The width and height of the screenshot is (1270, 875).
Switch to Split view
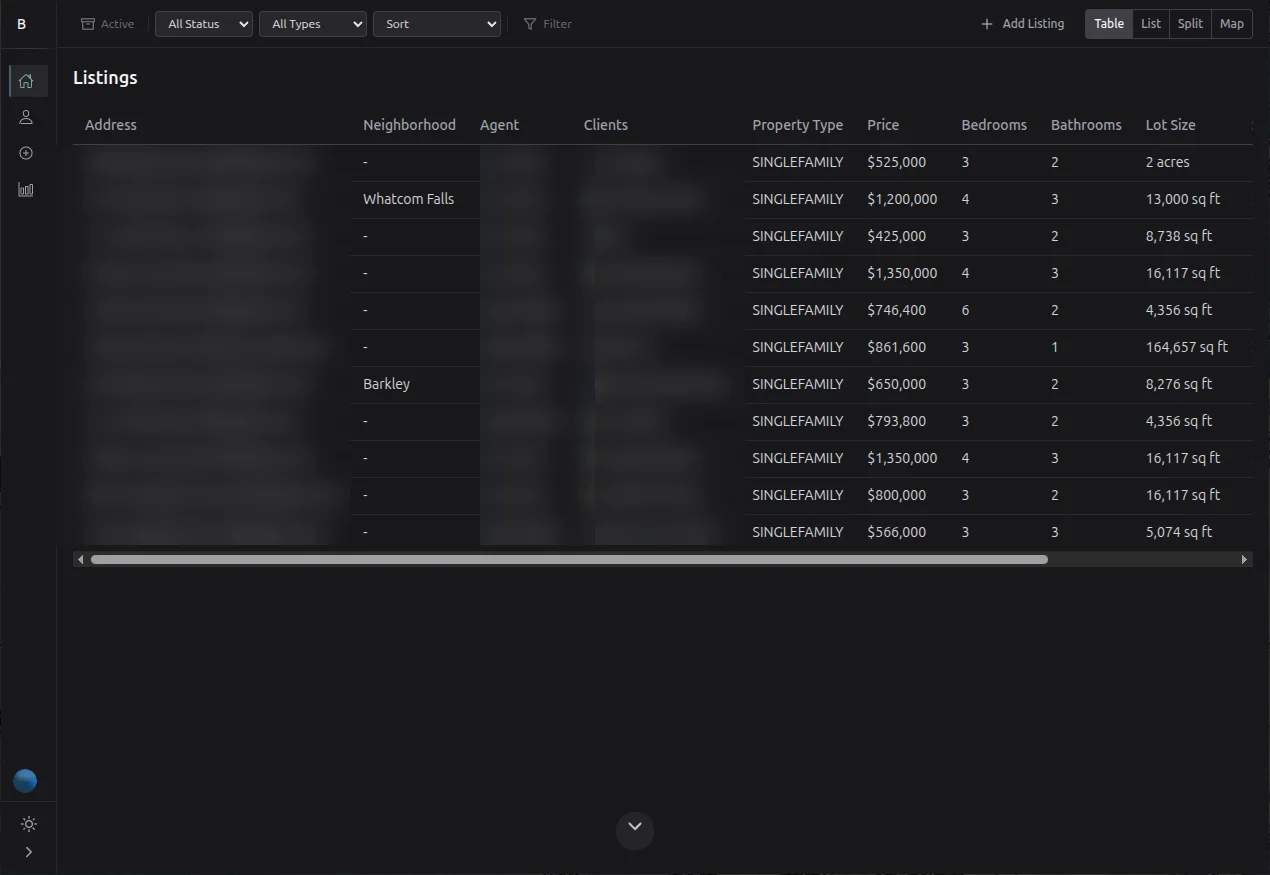pyautogui.click(x=1189, y=23)
